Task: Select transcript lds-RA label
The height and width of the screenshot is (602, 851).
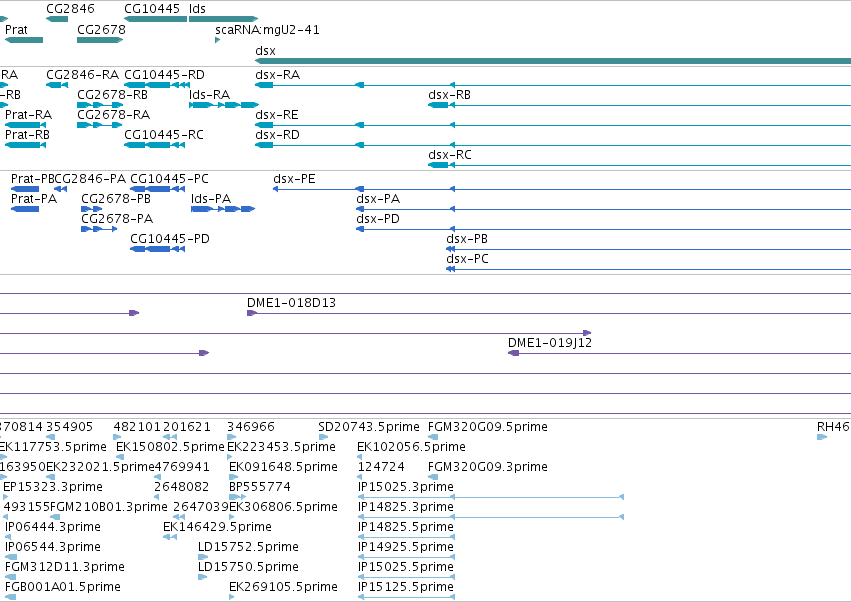Action: coord(209,94)
